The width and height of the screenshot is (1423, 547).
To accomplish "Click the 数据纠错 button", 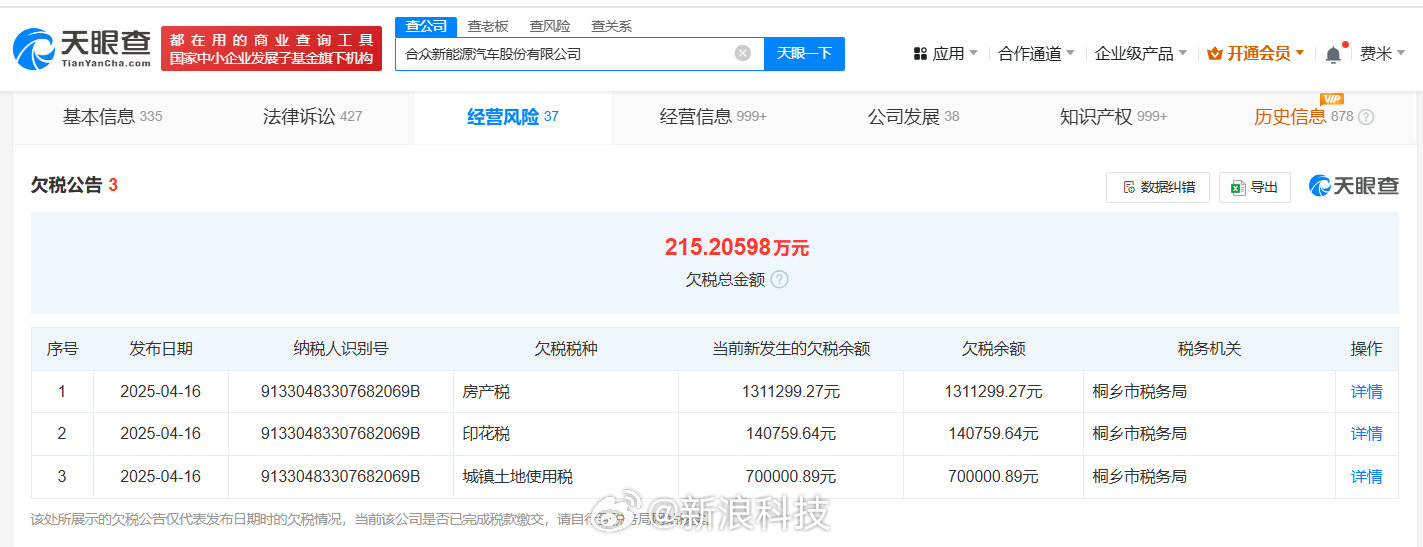I will 1158,187.
